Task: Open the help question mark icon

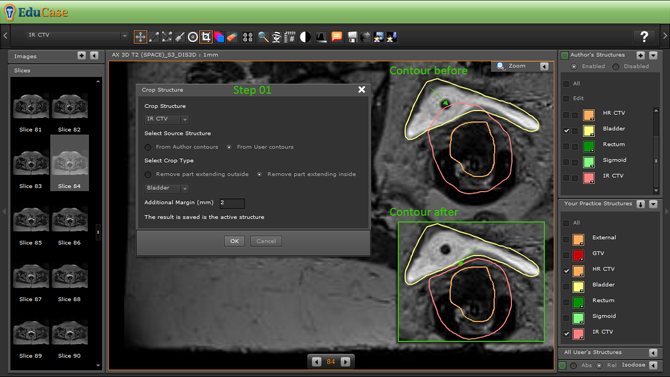Action: pyautogui.click(x=644, y=37)
